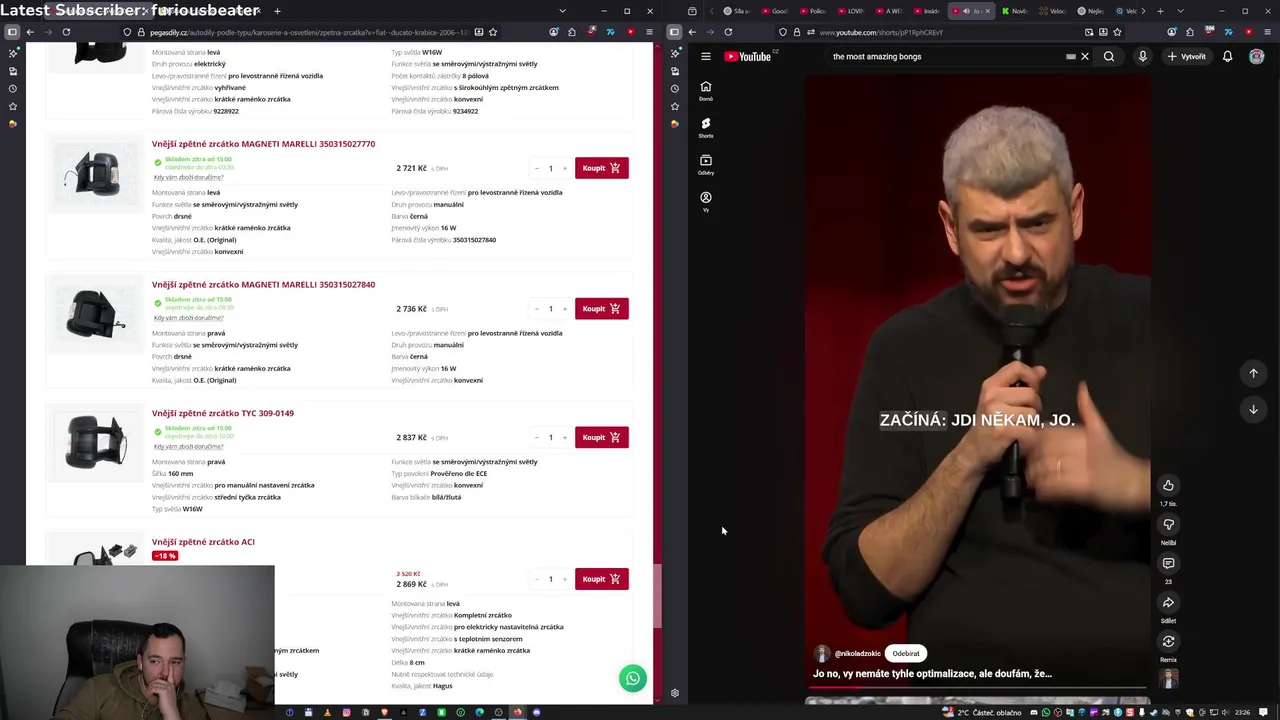Switch to the Inside tab in the right browser
The image size is (1280, 720).
coord(926,11)
